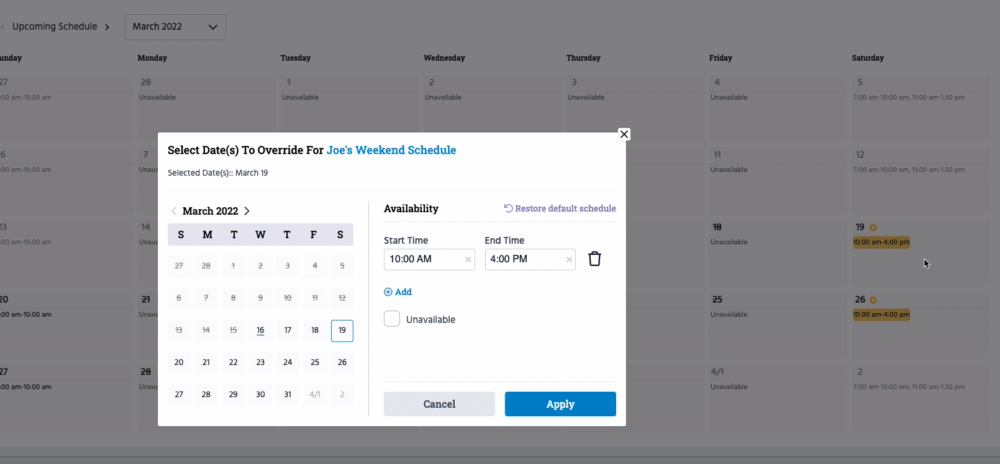Go to next Upcoming Schedule period arrow
This screenshot has height=464, width=1000.
[107, 27]
